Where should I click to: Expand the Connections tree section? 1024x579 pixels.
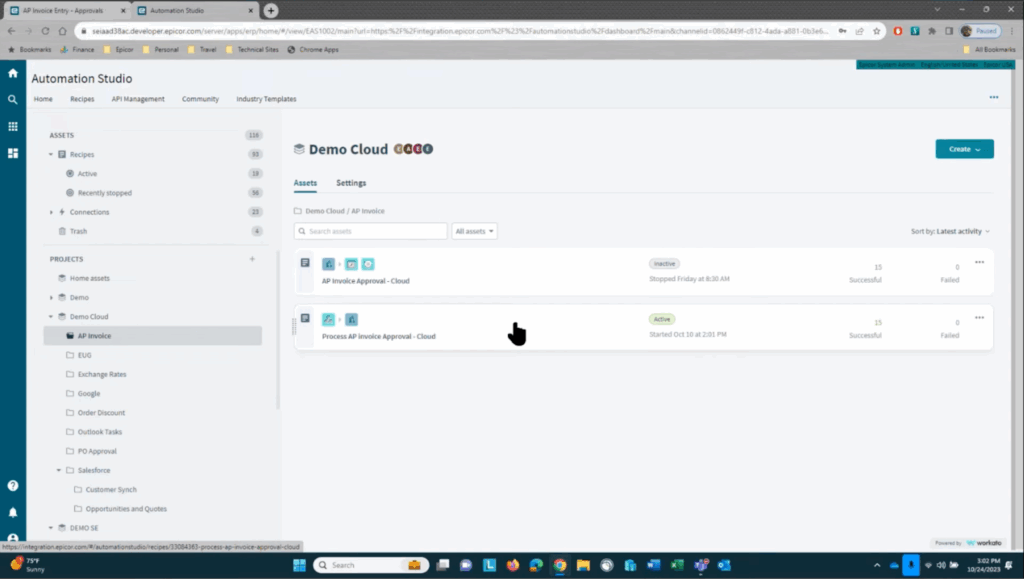pos(51,212)
